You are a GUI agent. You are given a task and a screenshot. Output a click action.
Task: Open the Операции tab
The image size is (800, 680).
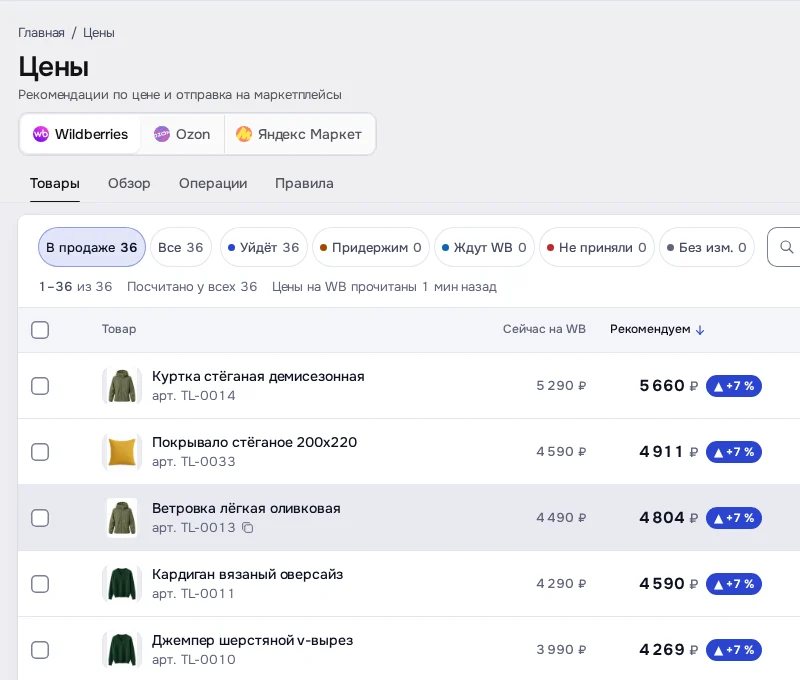point(213,184)
